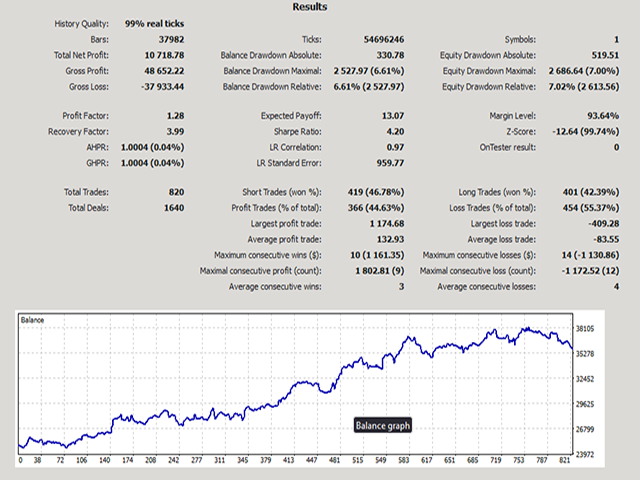
Task: Click the Maximum consecutive losses value 14 (-1 130.86)
Action: coord(590,255)
